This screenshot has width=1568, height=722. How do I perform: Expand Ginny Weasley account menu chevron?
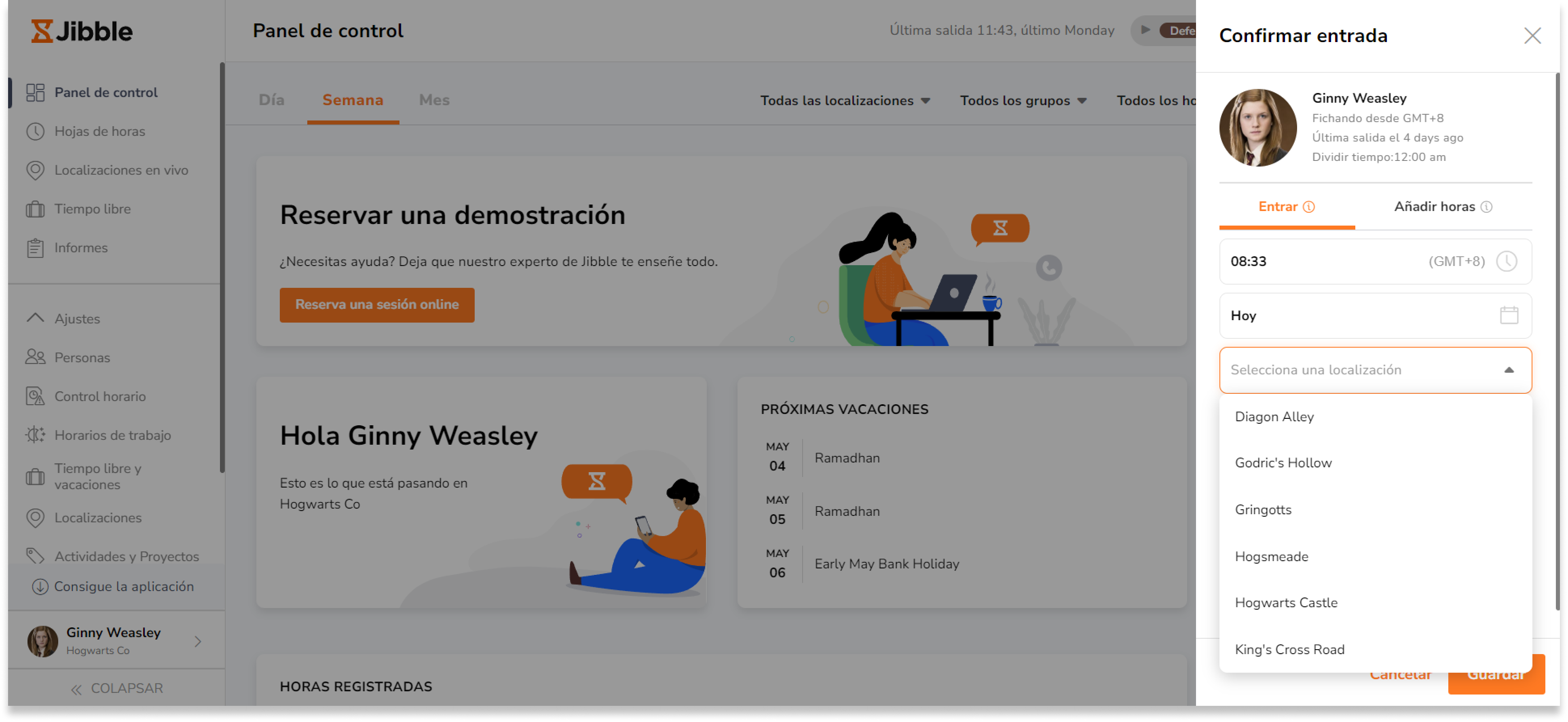tap(198, 642)
